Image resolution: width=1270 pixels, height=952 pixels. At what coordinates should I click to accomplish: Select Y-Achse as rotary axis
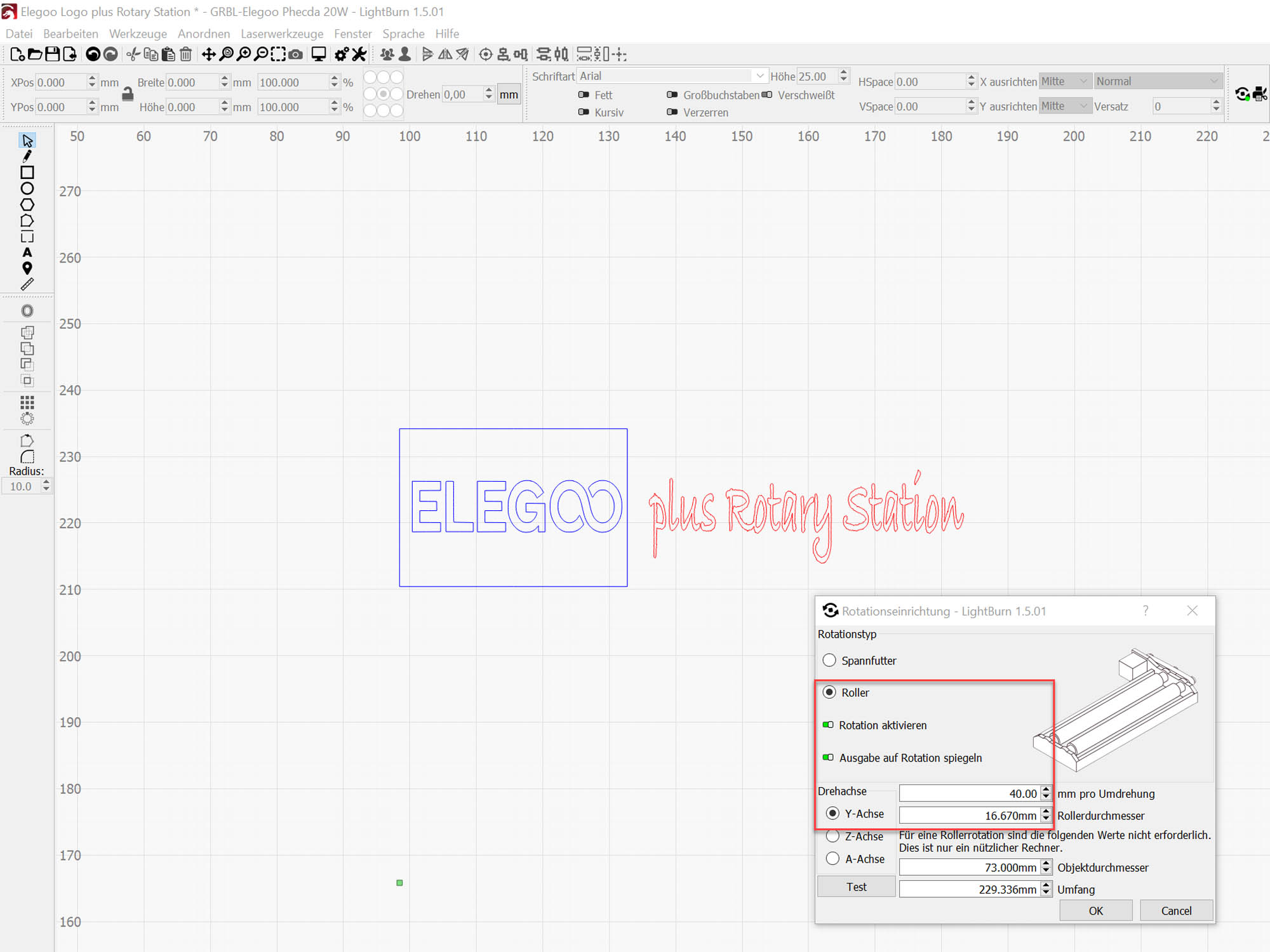832,813
